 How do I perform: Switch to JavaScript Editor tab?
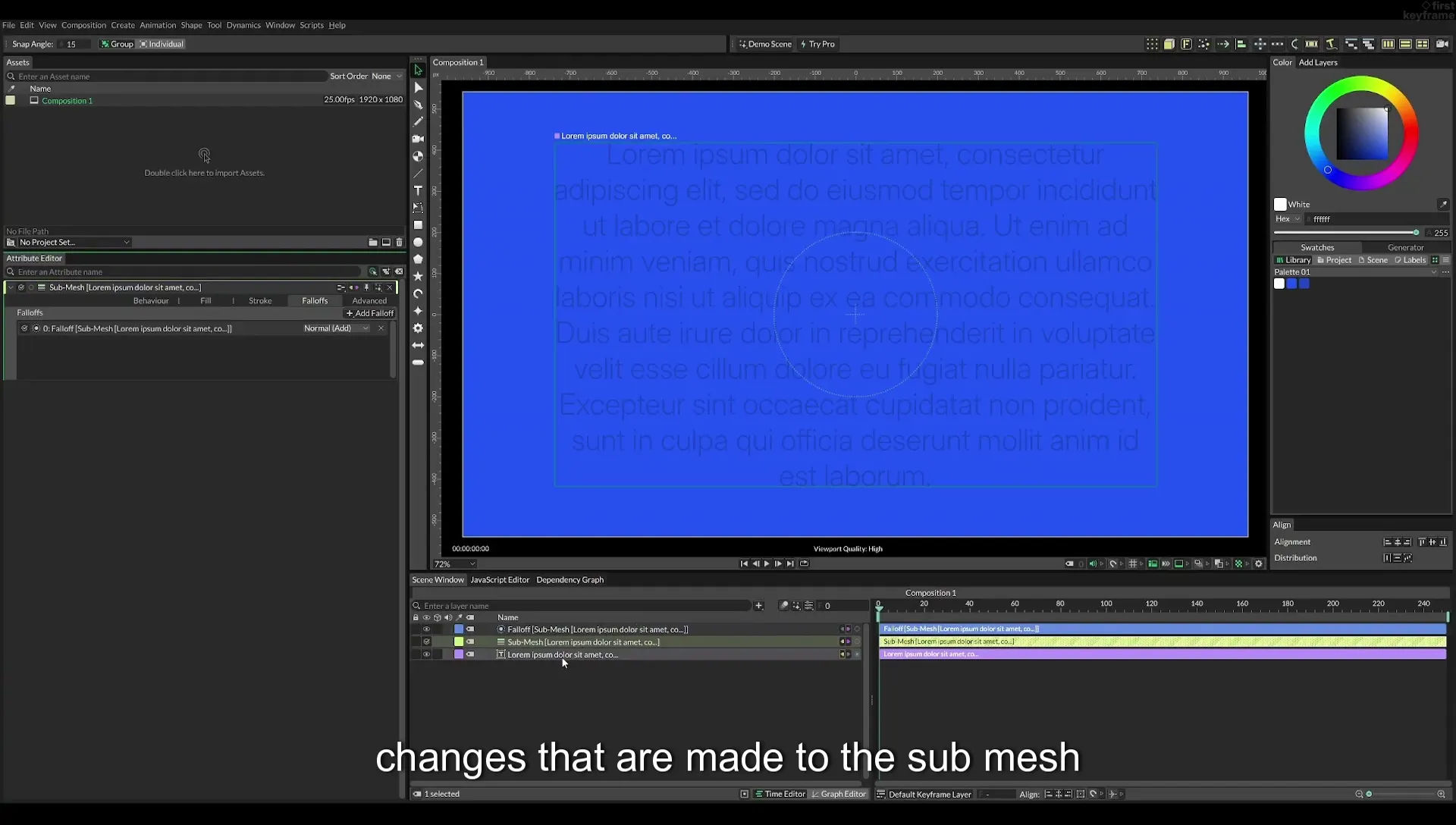[x=500, y=580]
